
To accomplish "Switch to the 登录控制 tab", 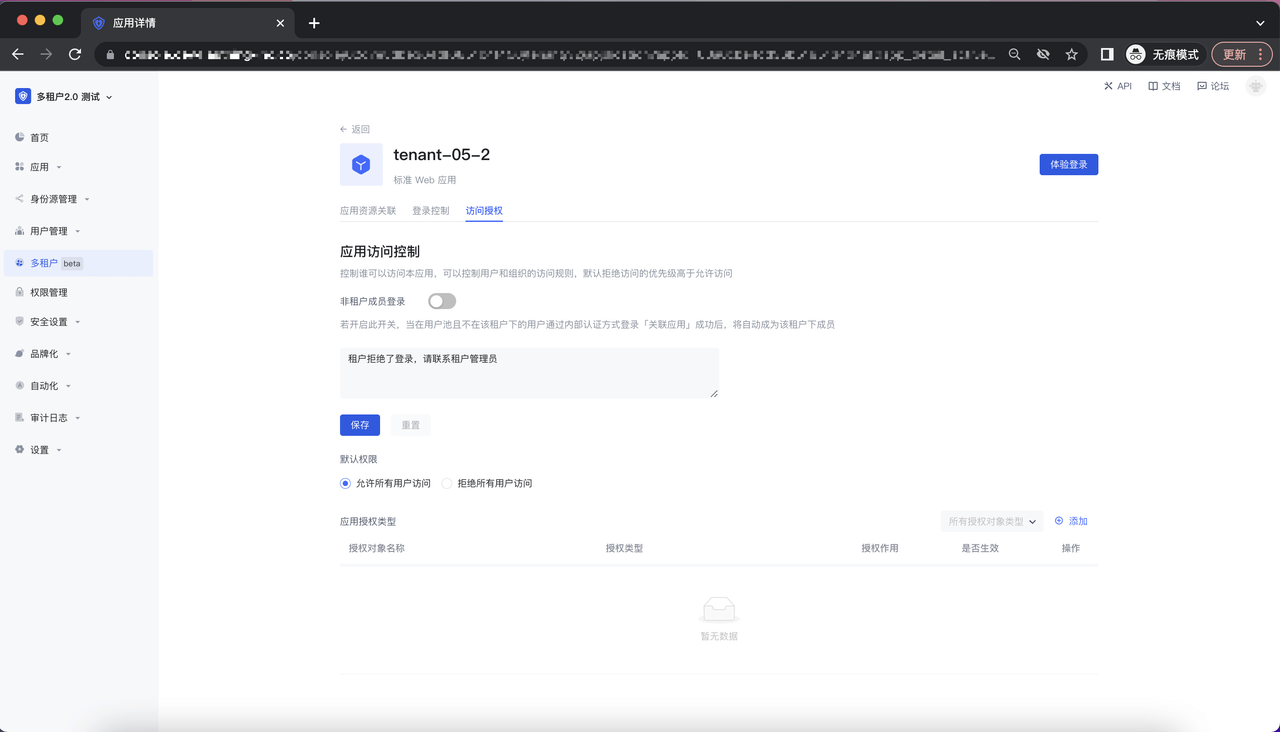I will click(430, 211).
